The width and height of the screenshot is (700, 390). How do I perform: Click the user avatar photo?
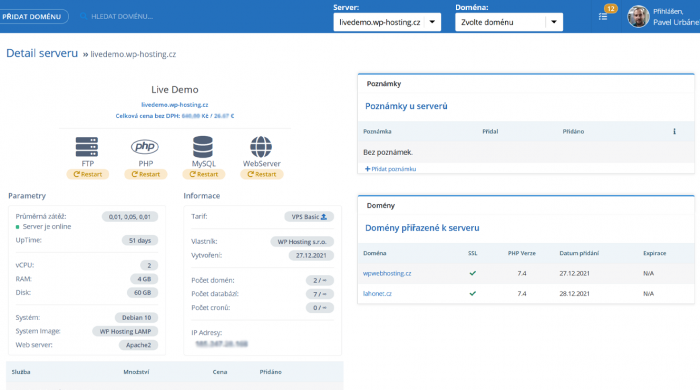[x=638, y=17]
